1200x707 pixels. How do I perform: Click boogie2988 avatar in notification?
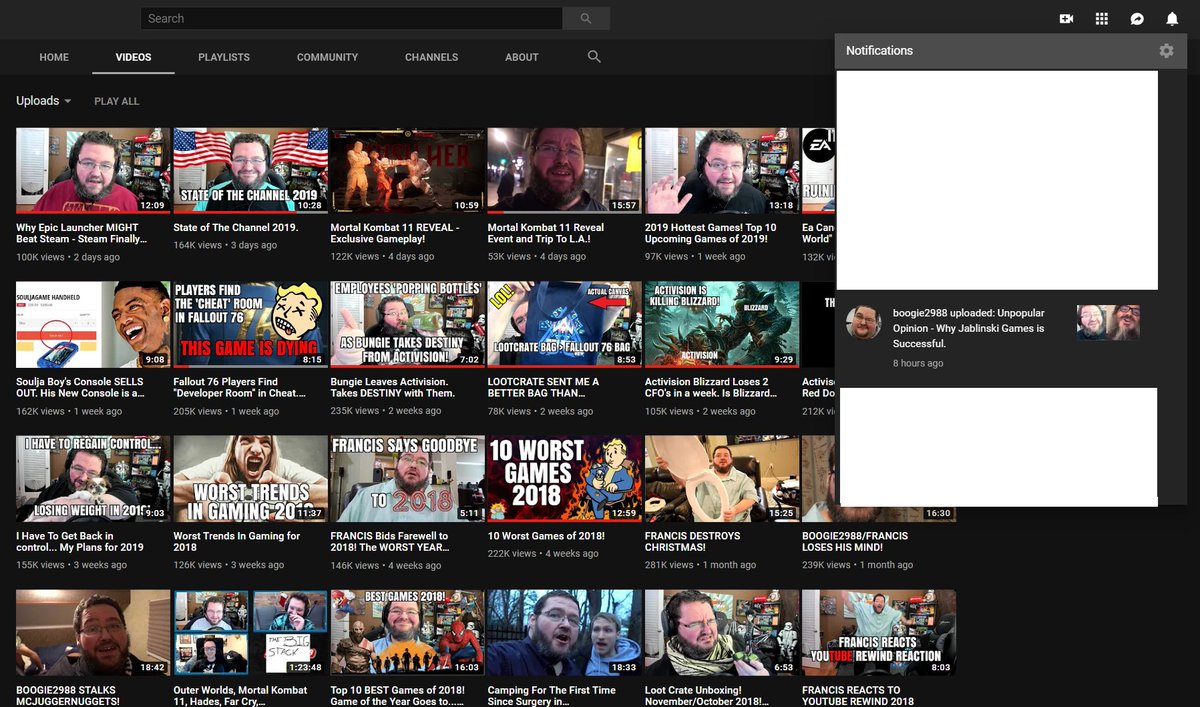click(x=863, y=322)
